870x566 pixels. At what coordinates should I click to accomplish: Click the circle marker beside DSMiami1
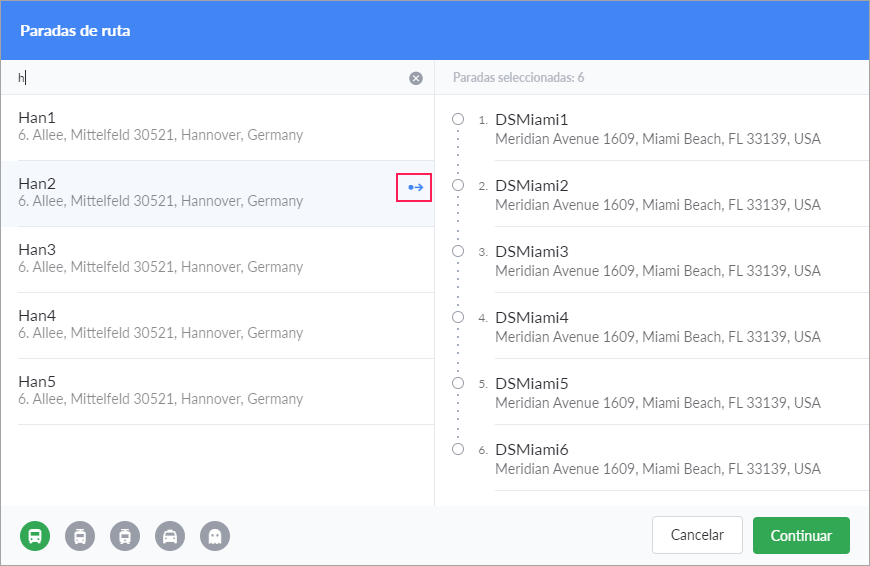[458, 119]
